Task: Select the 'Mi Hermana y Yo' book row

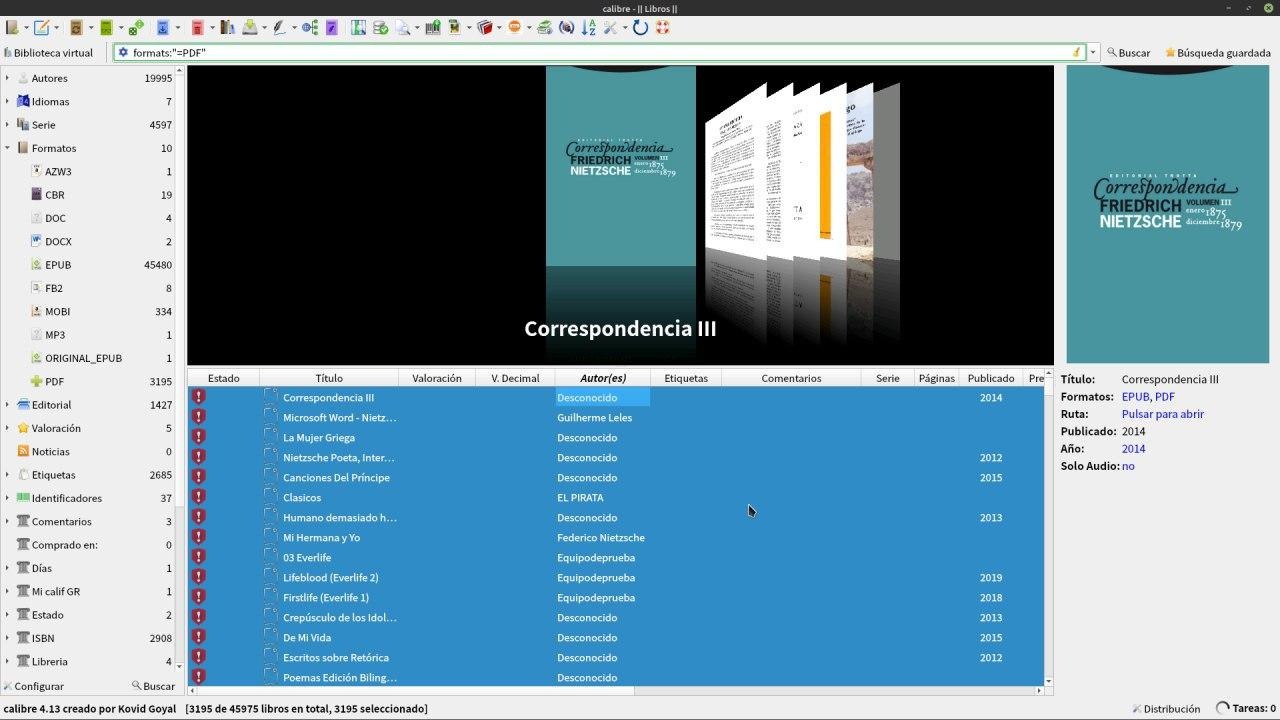Action: [615, 537]
